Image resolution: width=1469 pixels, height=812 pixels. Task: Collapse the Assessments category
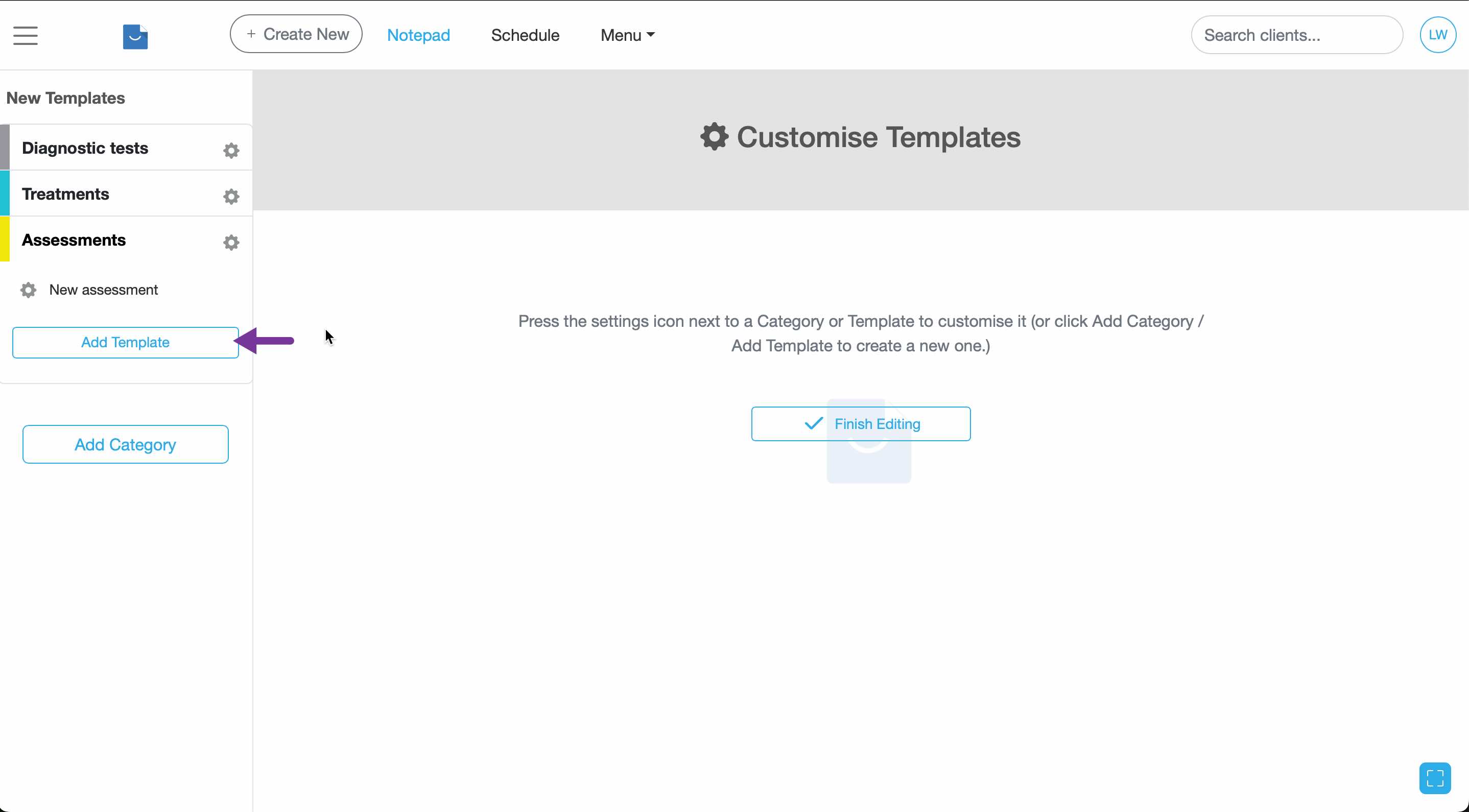(74, 240)
